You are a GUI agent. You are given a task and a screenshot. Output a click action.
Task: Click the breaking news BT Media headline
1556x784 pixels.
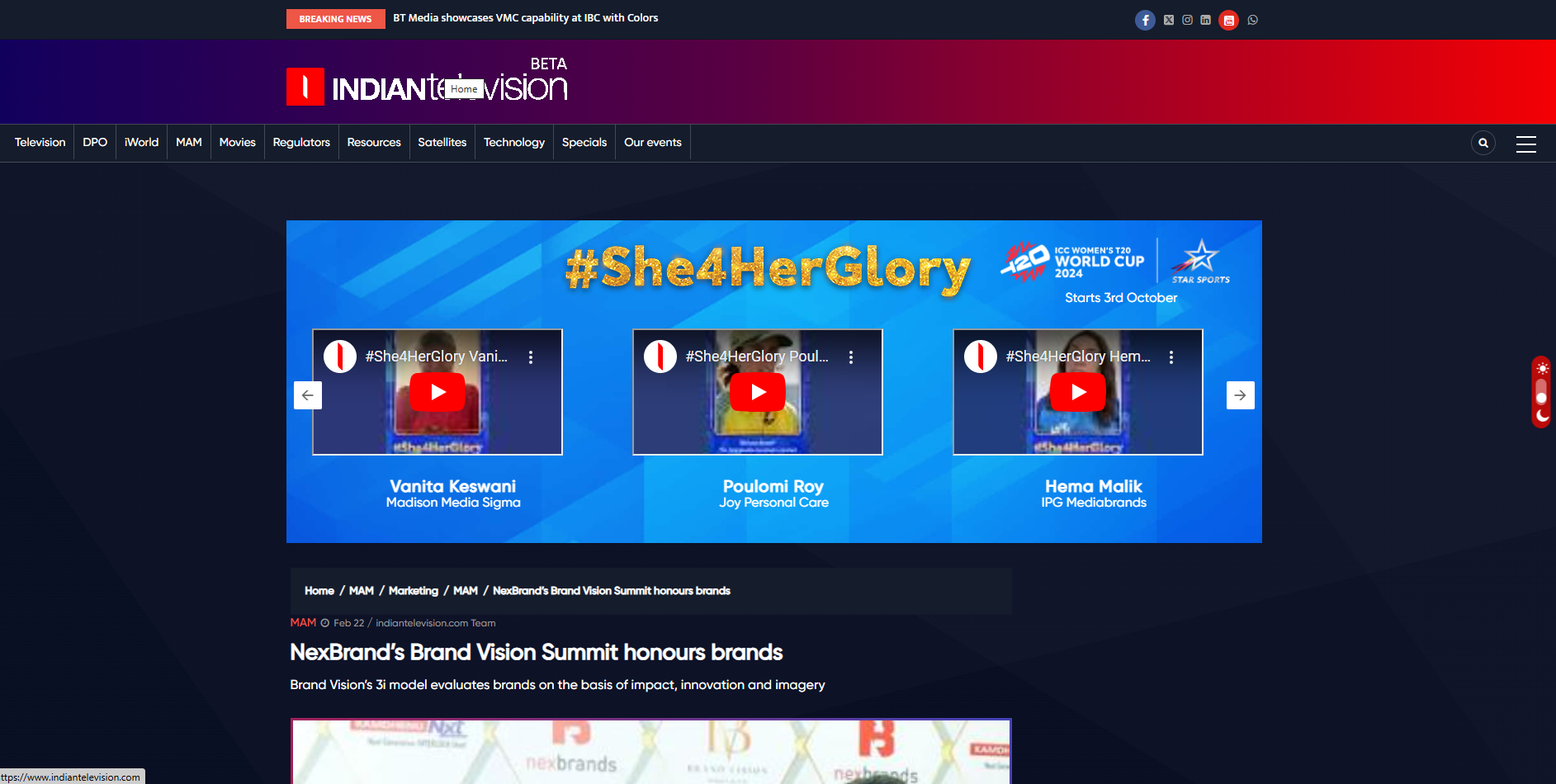(x=526, y=18)
